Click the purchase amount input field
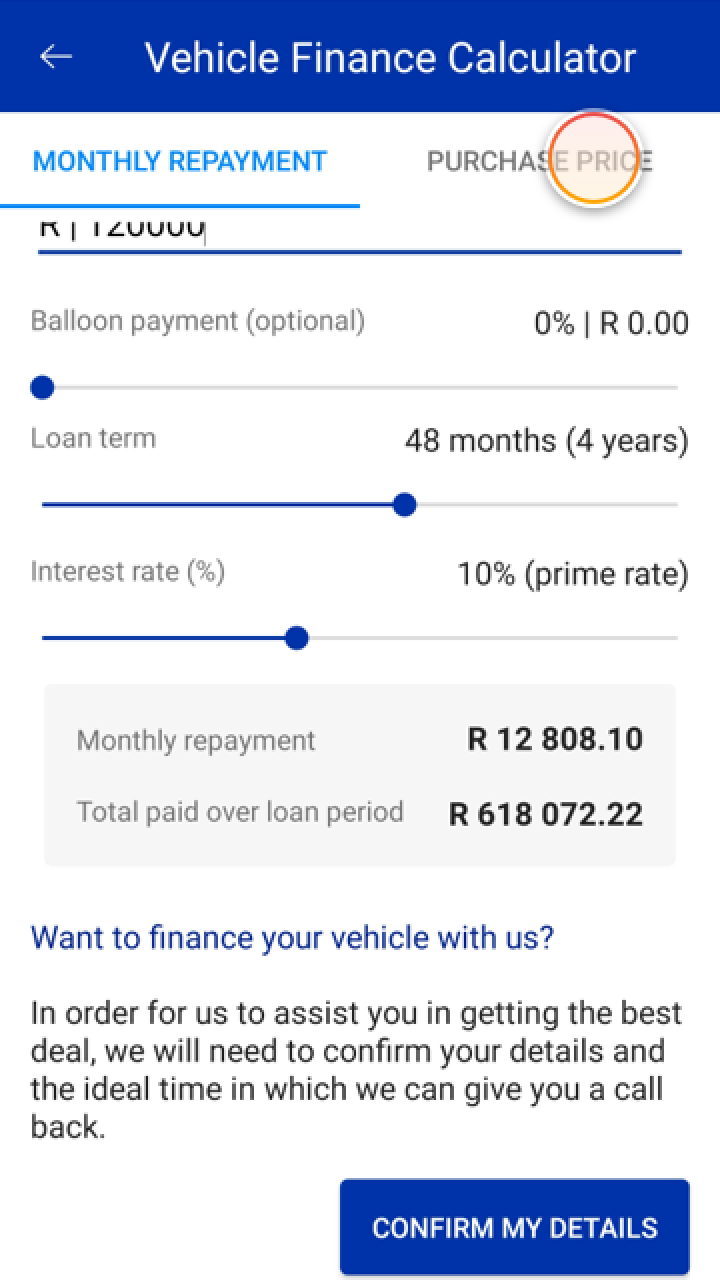The height and width of the screenshot is (1280, 720). 360,229
